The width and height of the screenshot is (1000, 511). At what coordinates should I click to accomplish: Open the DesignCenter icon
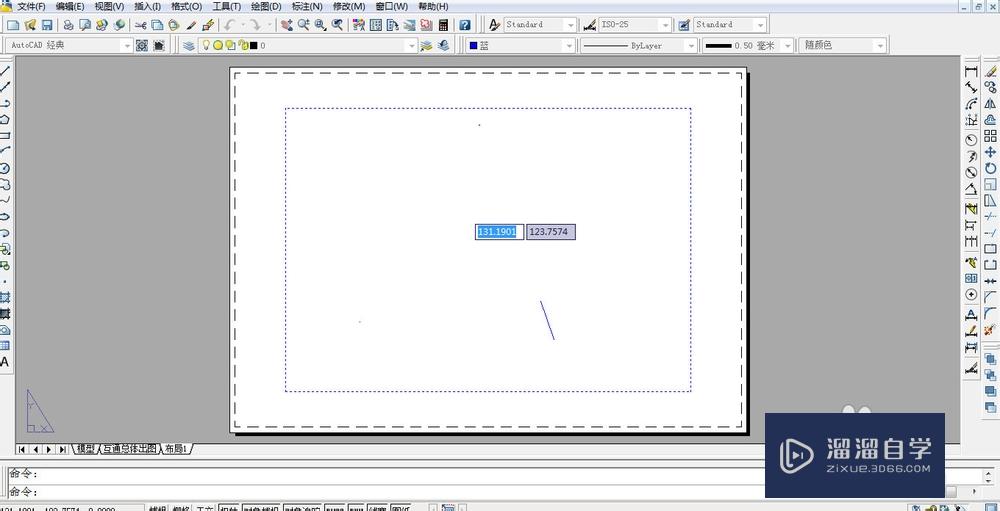click(376, 25)
